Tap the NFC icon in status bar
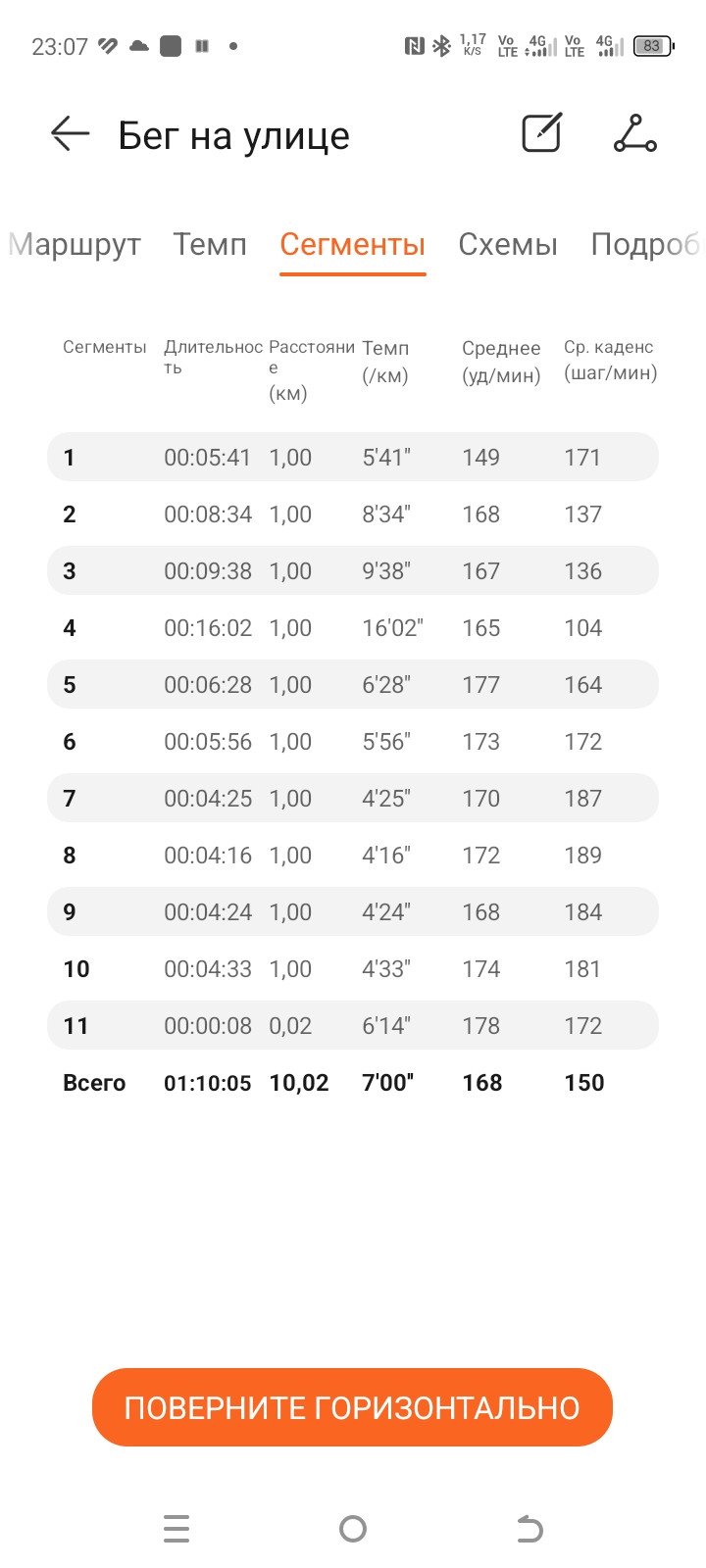 click(414, 45)
